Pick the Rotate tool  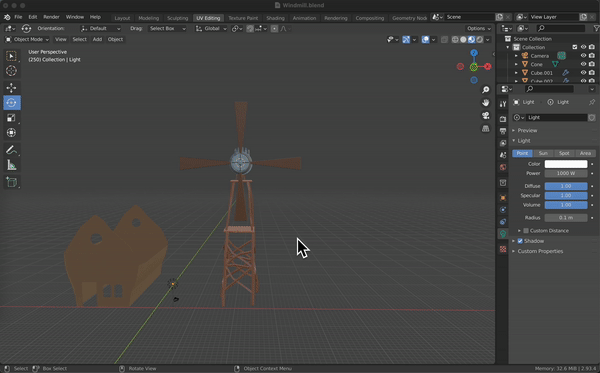11,103
